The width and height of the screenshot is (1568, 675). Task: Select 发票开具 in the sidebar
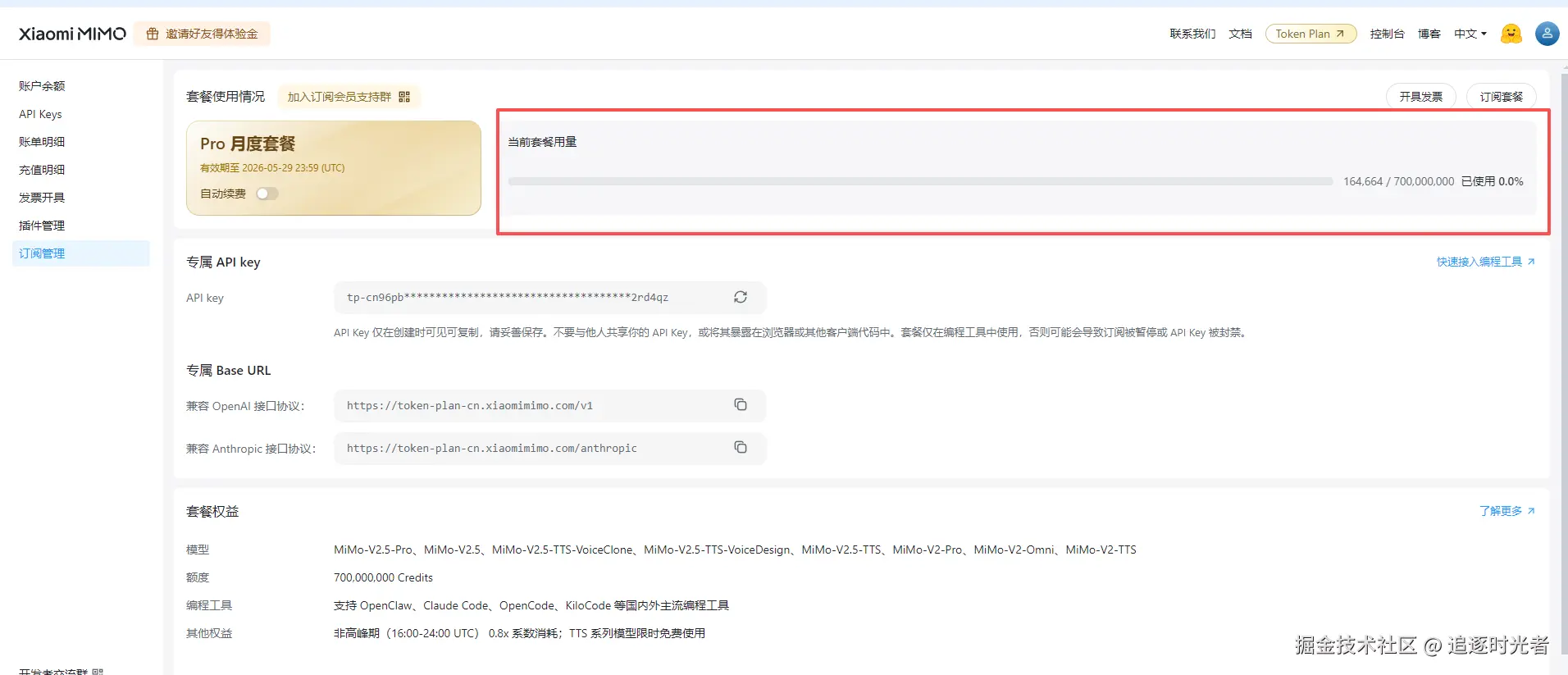click(x=42, y=198)
